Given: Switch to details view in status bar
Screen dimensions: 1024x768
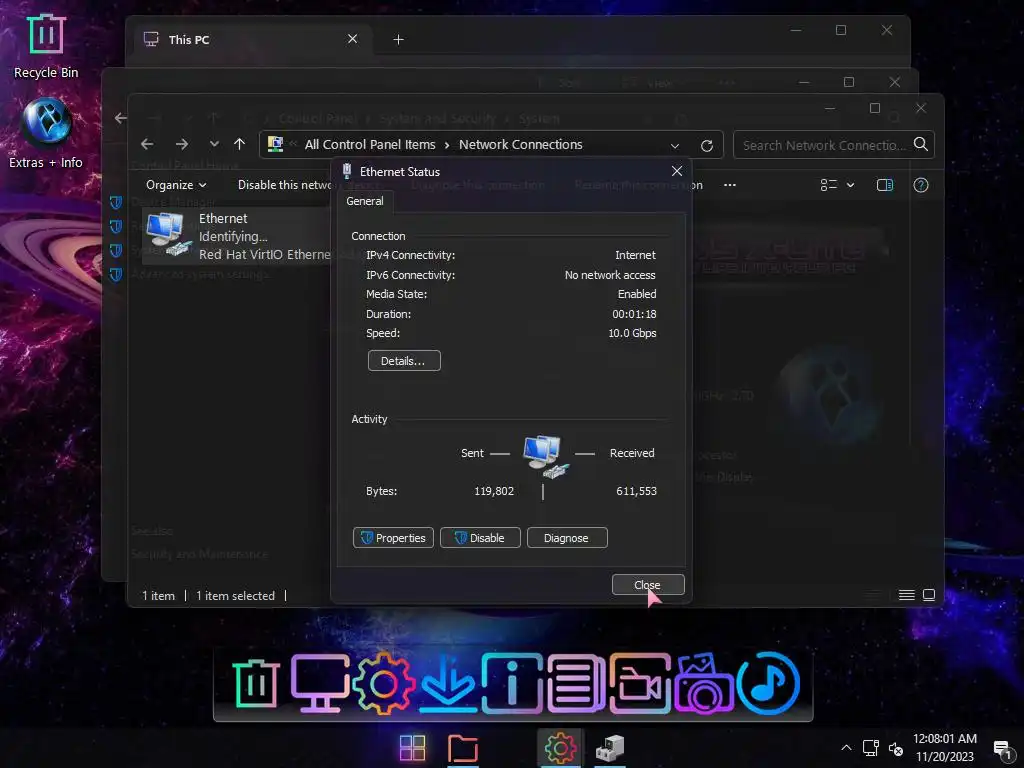Looking at the screenshot, I should pos(906,595).
